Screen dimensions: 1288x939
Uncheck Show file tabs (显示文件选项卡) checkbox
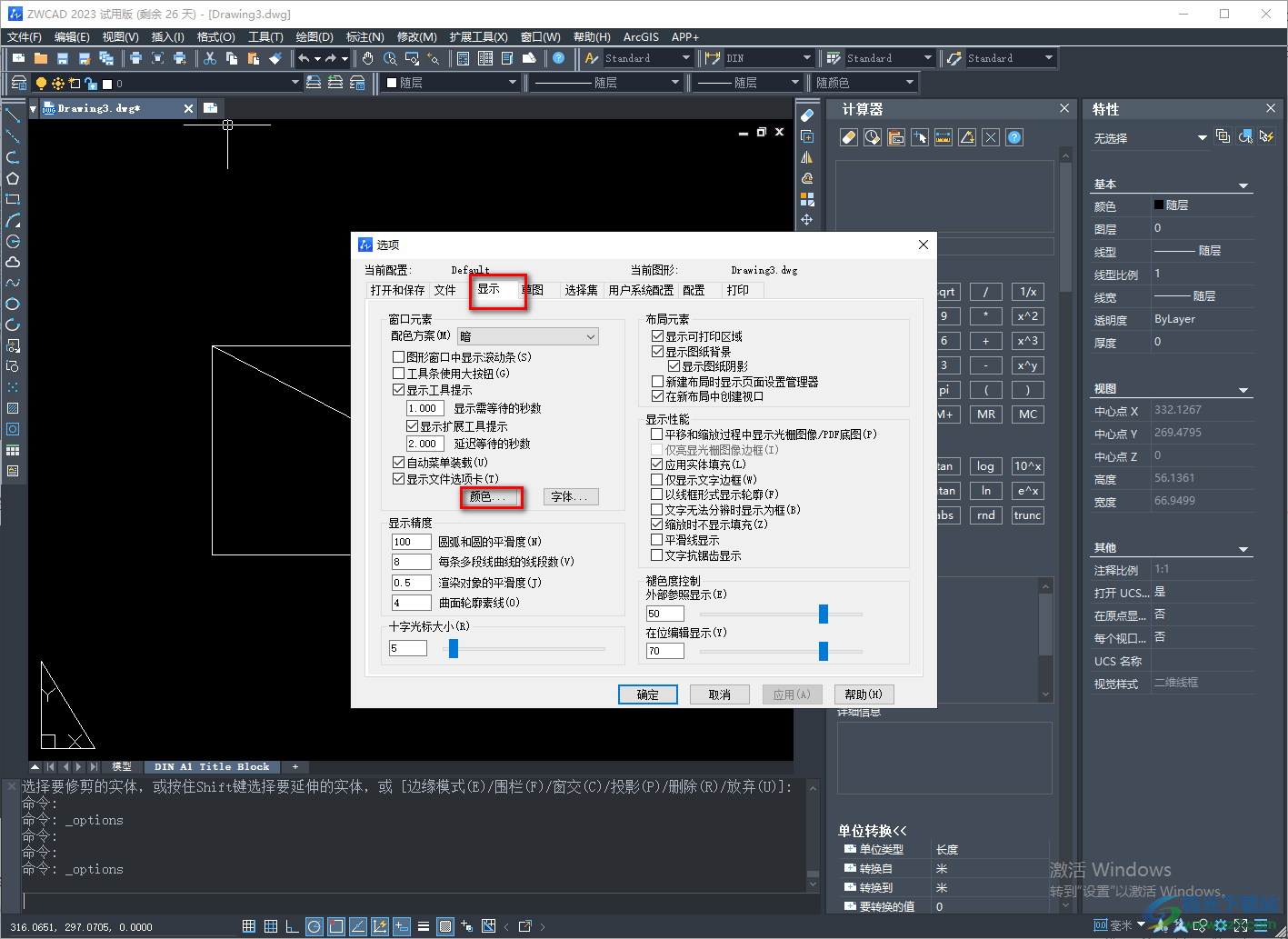[398, 479]
